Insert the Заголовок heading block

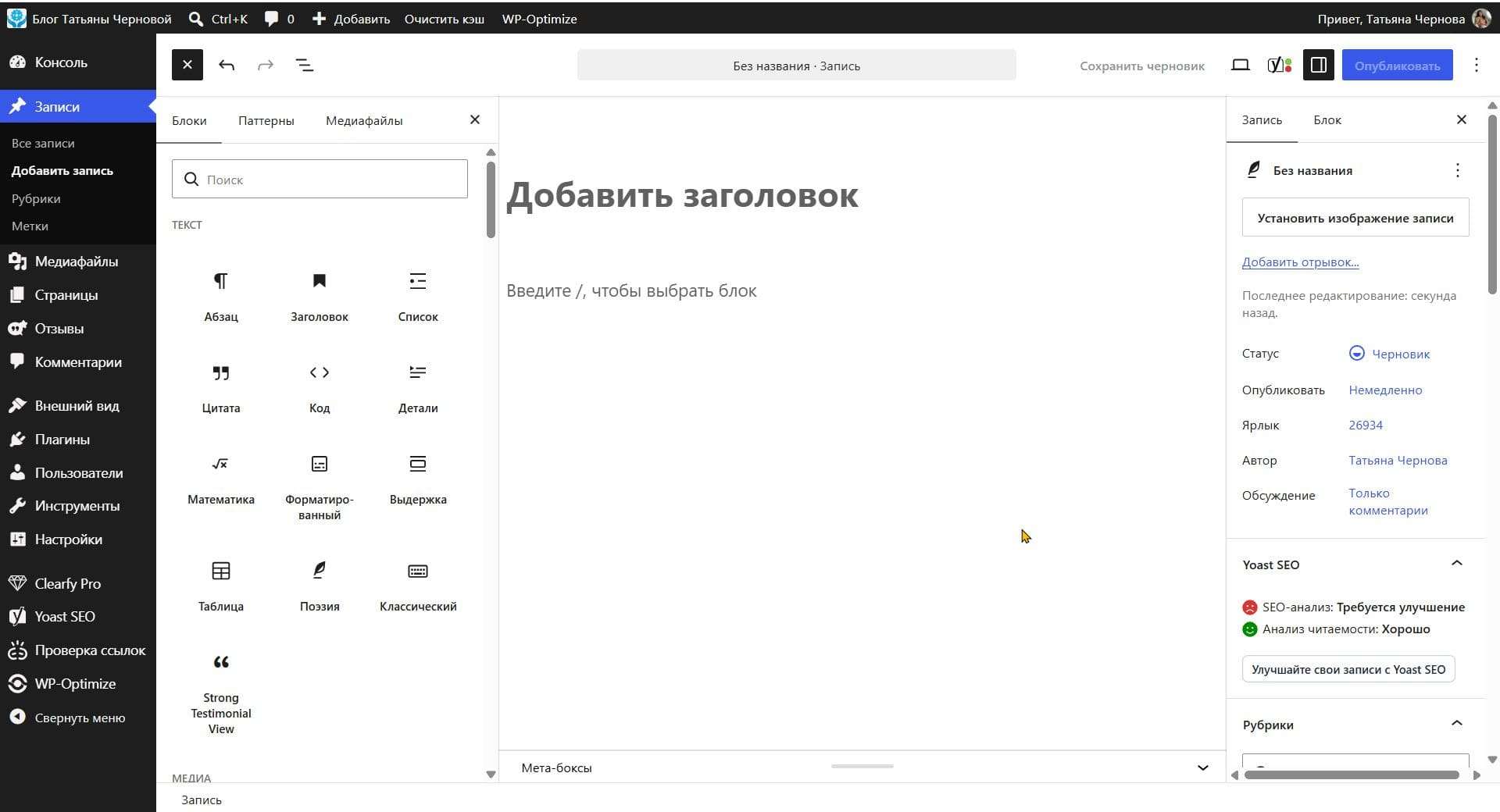pyautogui.click(x=320, y=297)
